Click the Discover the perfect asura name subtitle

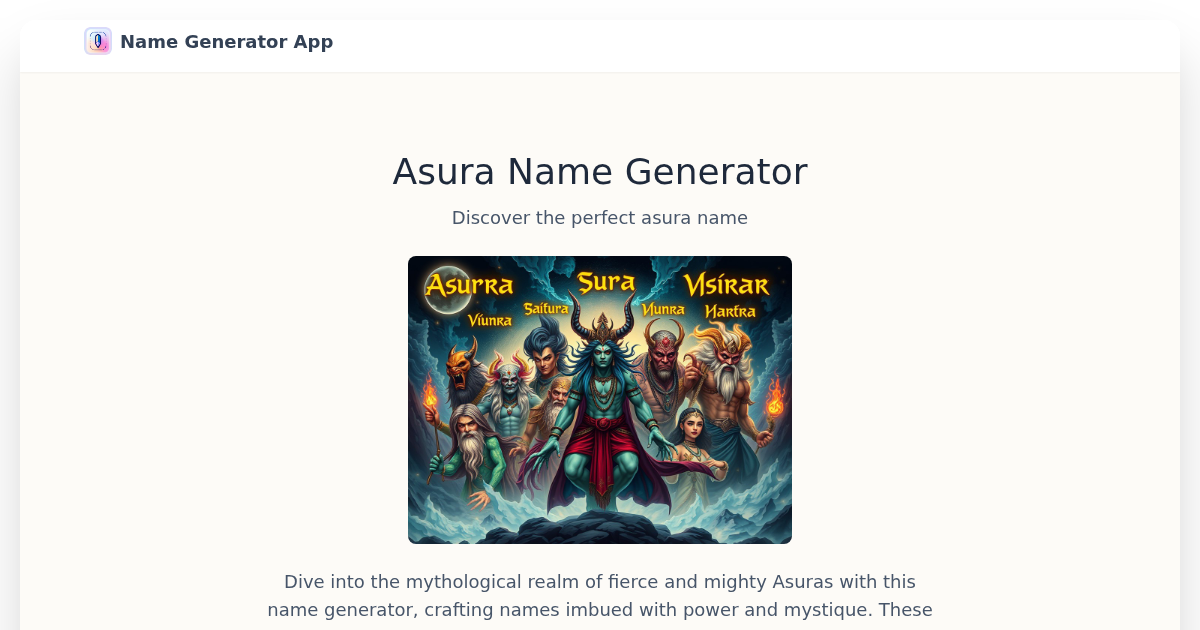(600, 217)
